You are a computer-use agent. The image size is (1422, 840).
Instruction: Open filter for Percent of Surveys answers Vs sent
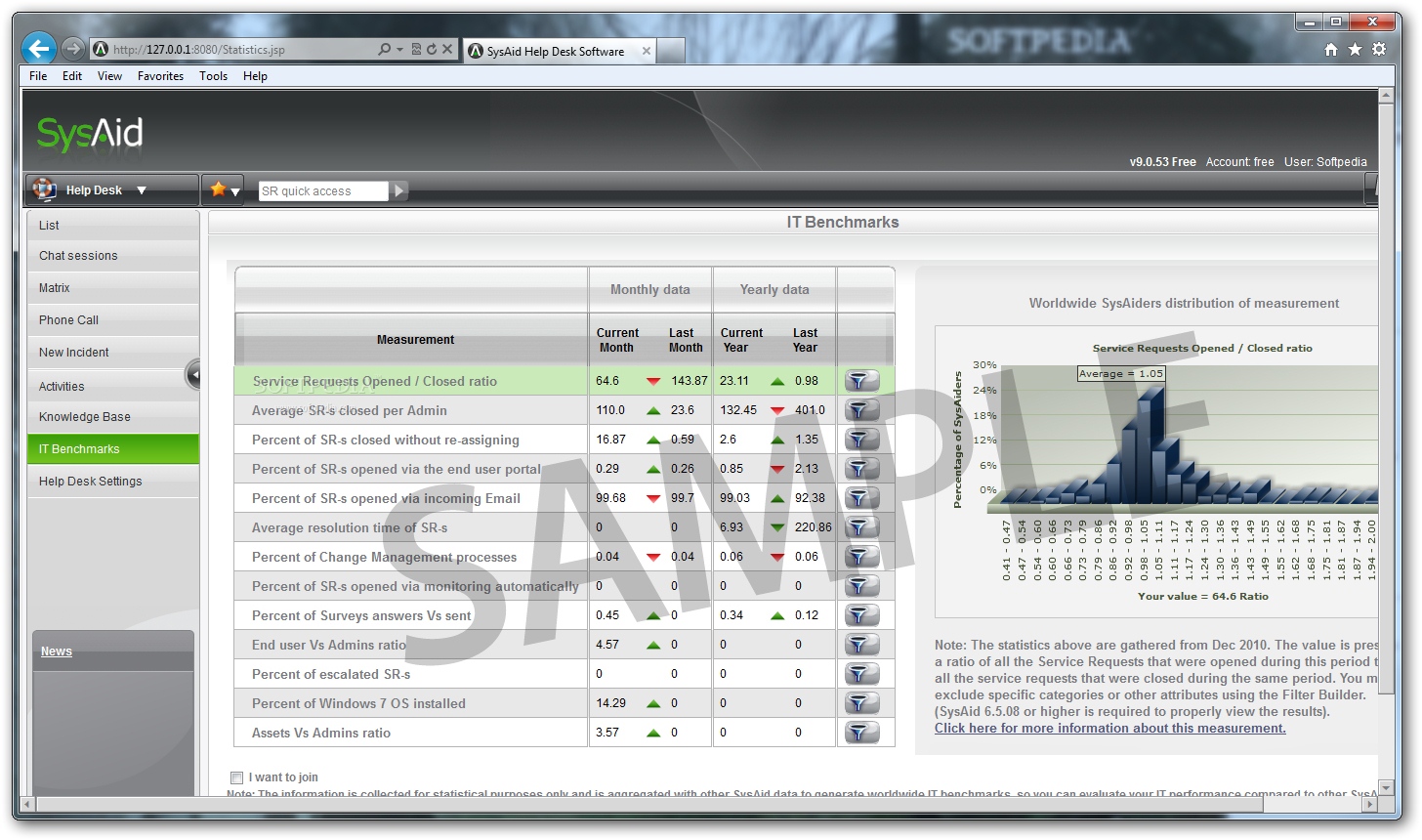pyautogui.click(x=860, y=614)
